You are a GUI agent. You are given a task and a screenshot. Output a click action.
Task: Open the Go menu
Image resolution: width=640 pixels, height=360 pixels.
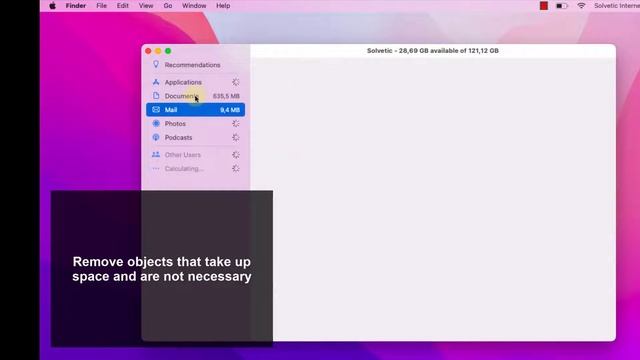click(x=168, y=6)
